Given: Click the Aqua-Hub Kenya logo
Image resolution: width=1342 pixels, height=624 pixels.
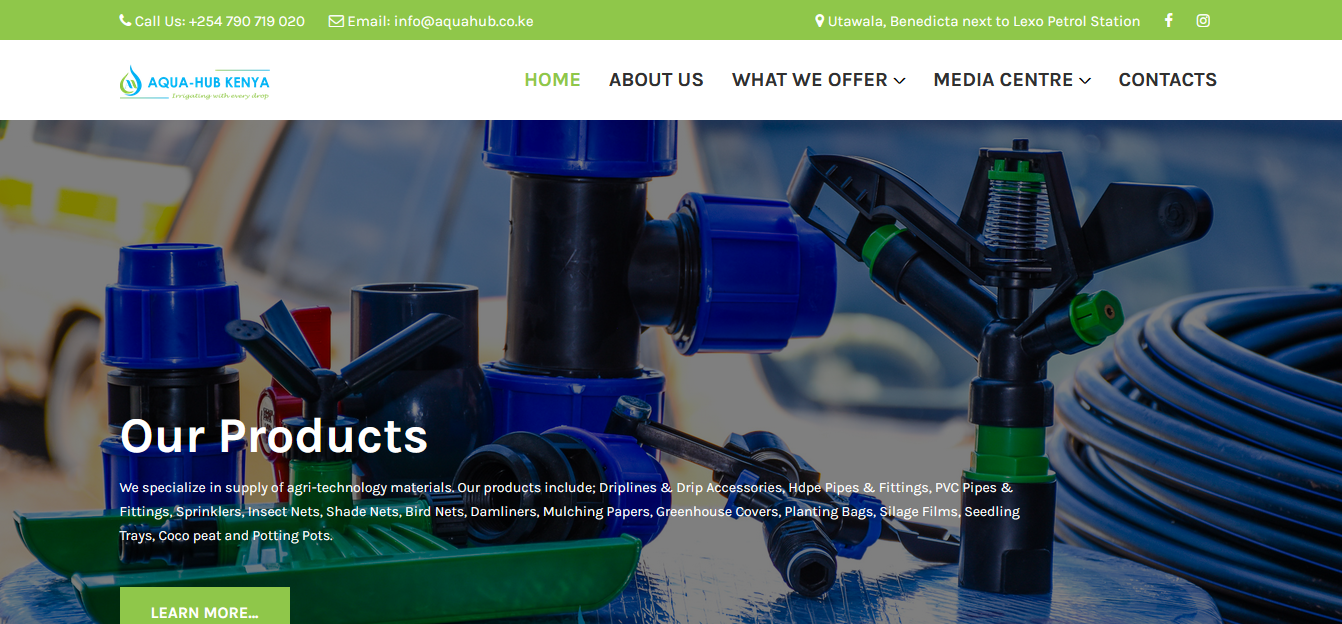Looking at the screenshot, I should point(195,82).
